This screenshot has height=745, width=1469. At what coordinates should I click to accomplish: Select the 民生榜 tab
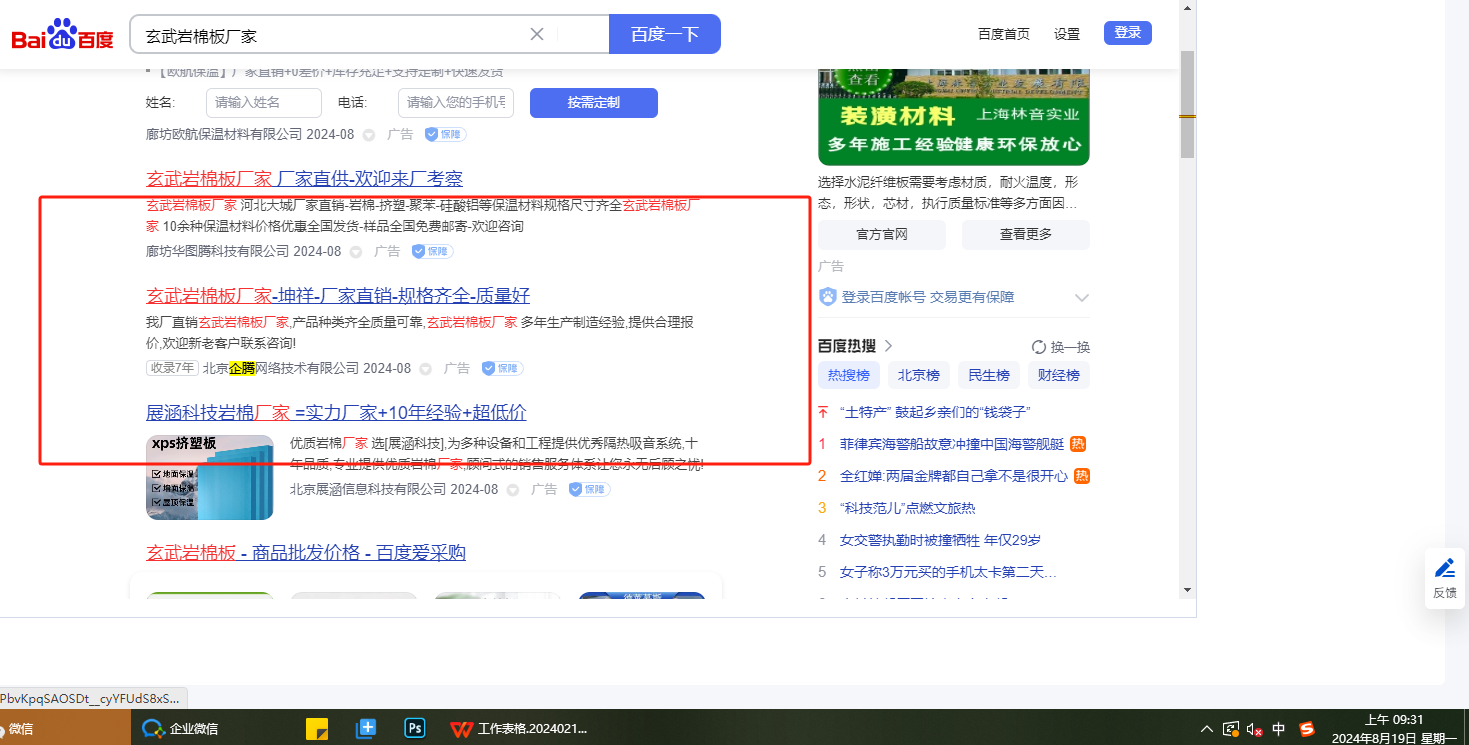coord(988,375)
